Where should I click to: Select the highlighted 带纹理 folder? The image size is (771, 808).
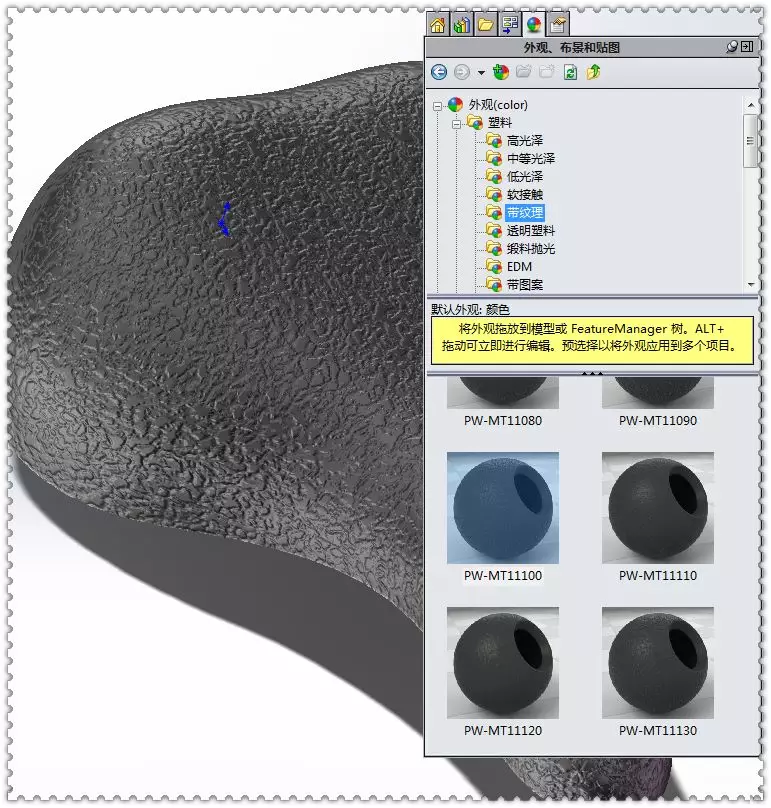click(x=525, y=213)
